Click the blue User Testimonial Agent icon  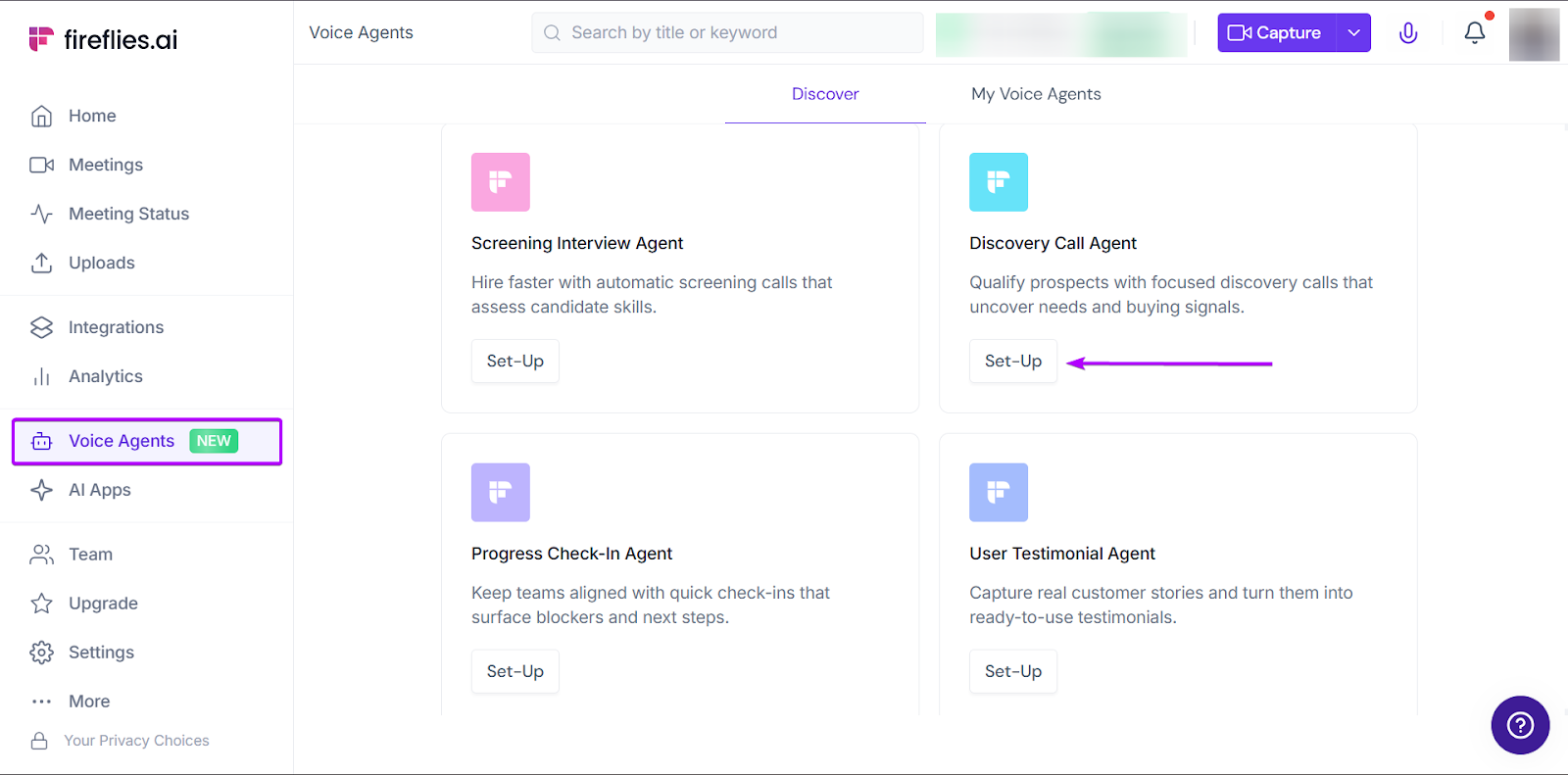(x=999, y=492)
